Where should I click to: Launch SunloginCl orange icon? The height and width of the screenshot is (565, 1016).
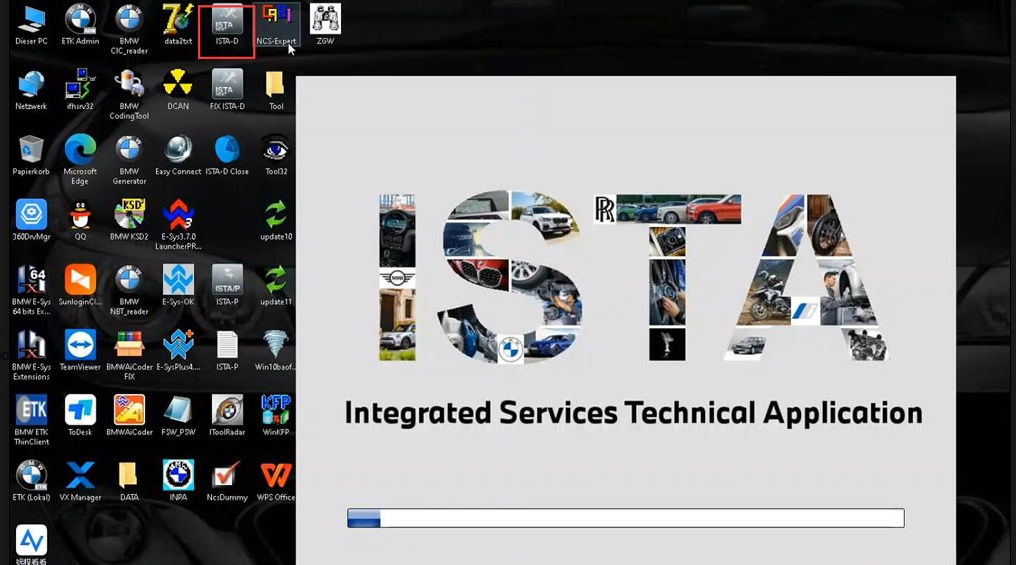coord(80,285)
